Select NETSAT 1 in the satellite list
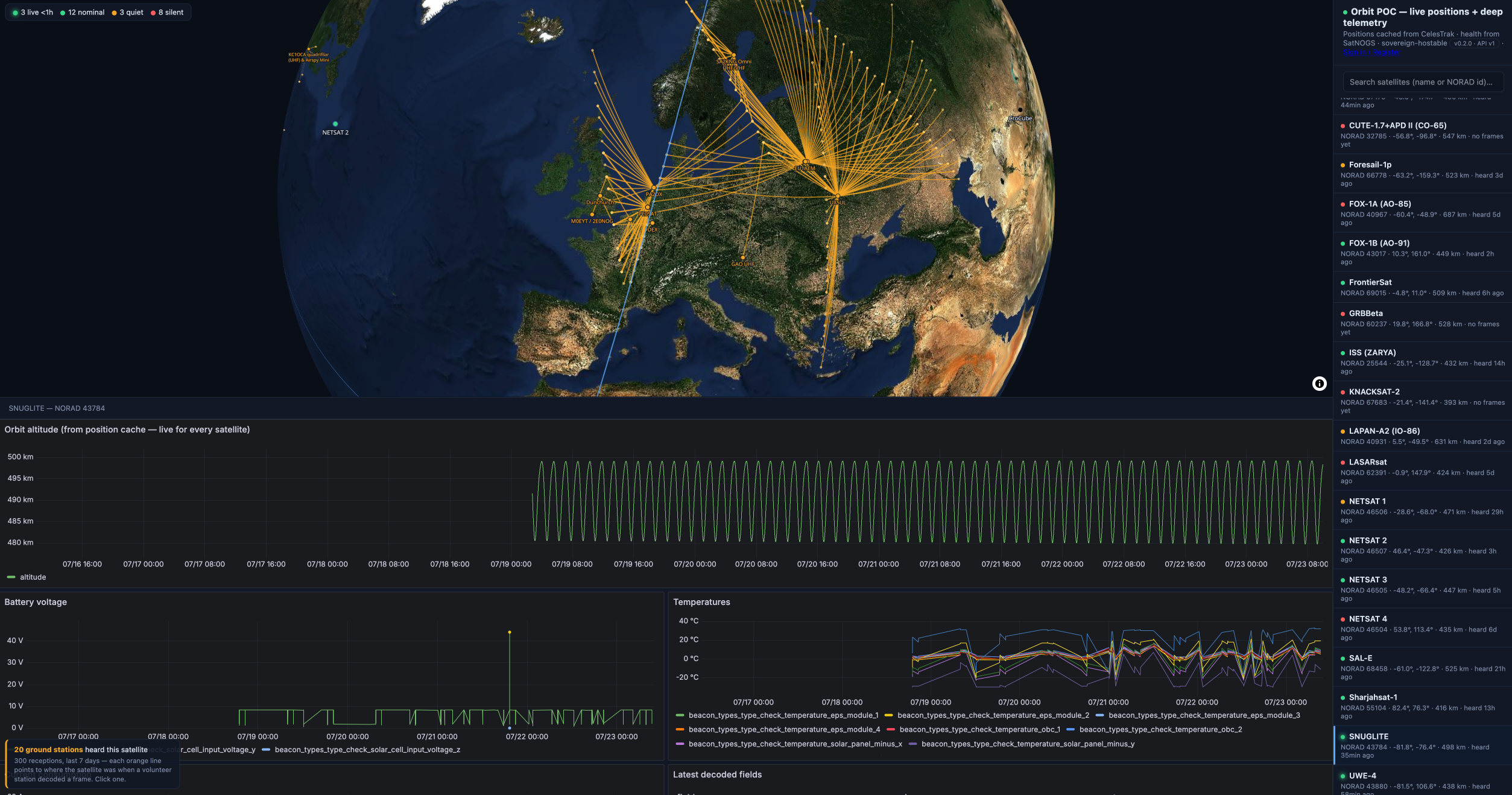 pyautogui.click(x=1422, y=510)
